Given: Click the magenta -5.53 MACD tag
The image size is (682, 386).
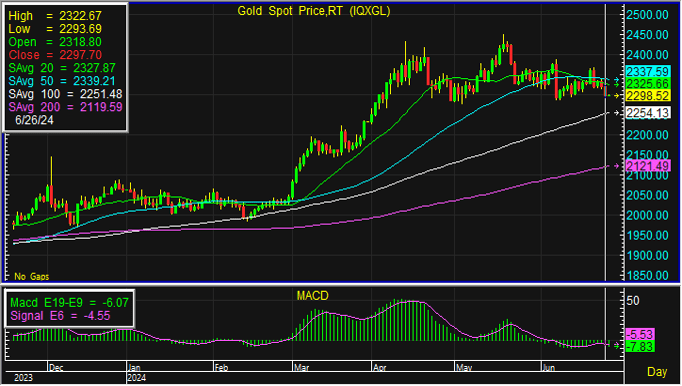Looking at the screenshot, I should click(640, 335).
